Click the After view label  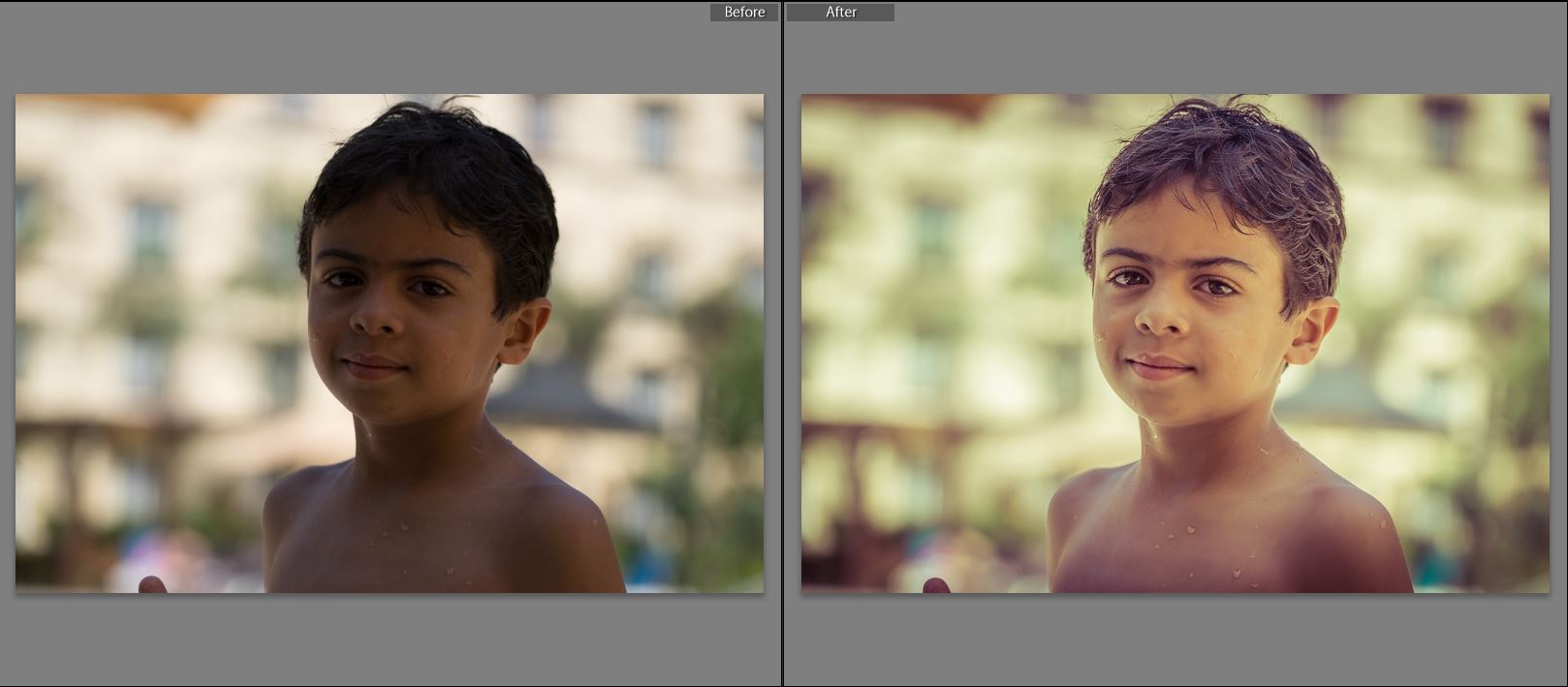click(x=840, y=13)
